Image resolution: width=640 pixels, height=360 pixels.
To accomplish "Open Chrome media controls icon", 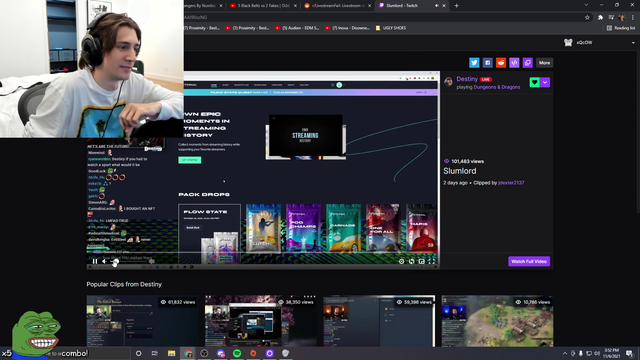I will (x=611, y=17).
